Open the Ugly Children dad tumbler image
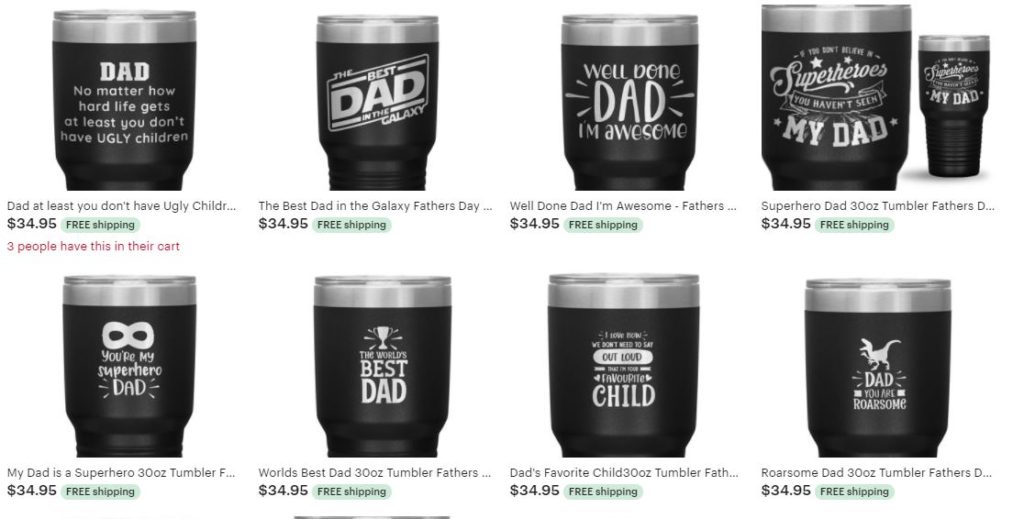The width and height of the screenshot is (1024, 519). pos(124,100)
